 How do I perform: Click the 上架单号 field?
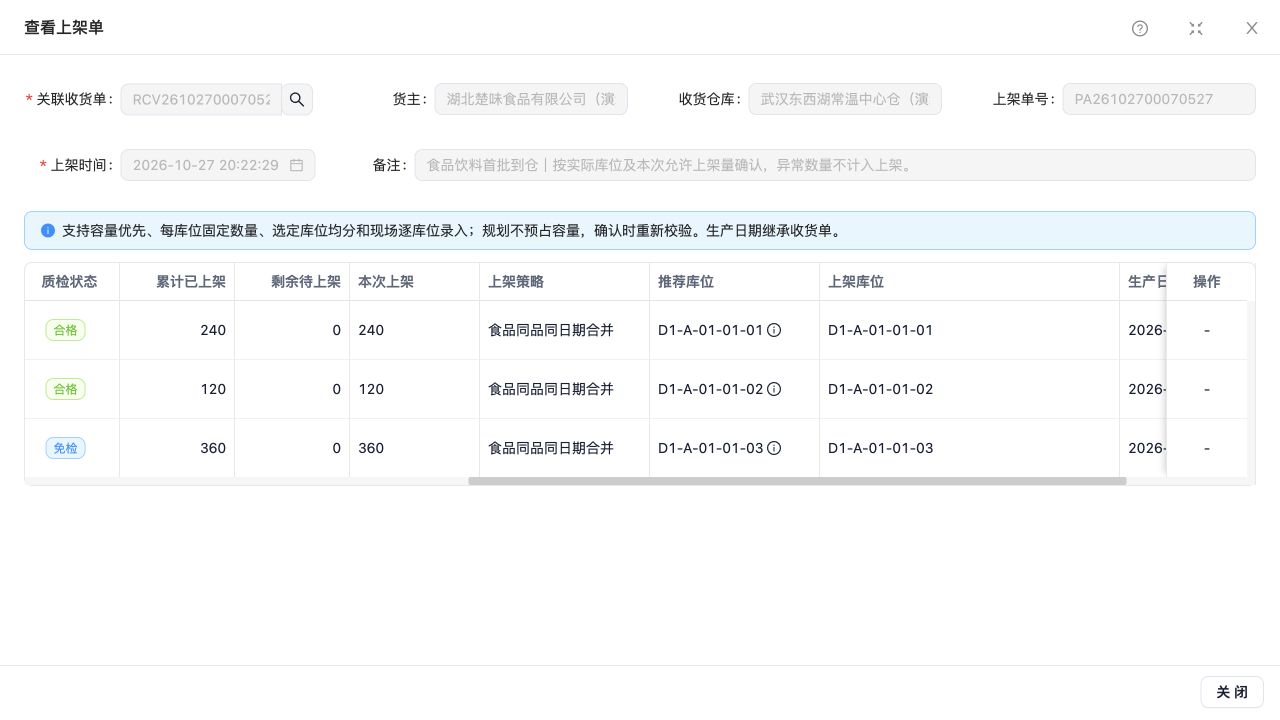click(1159, 99)
